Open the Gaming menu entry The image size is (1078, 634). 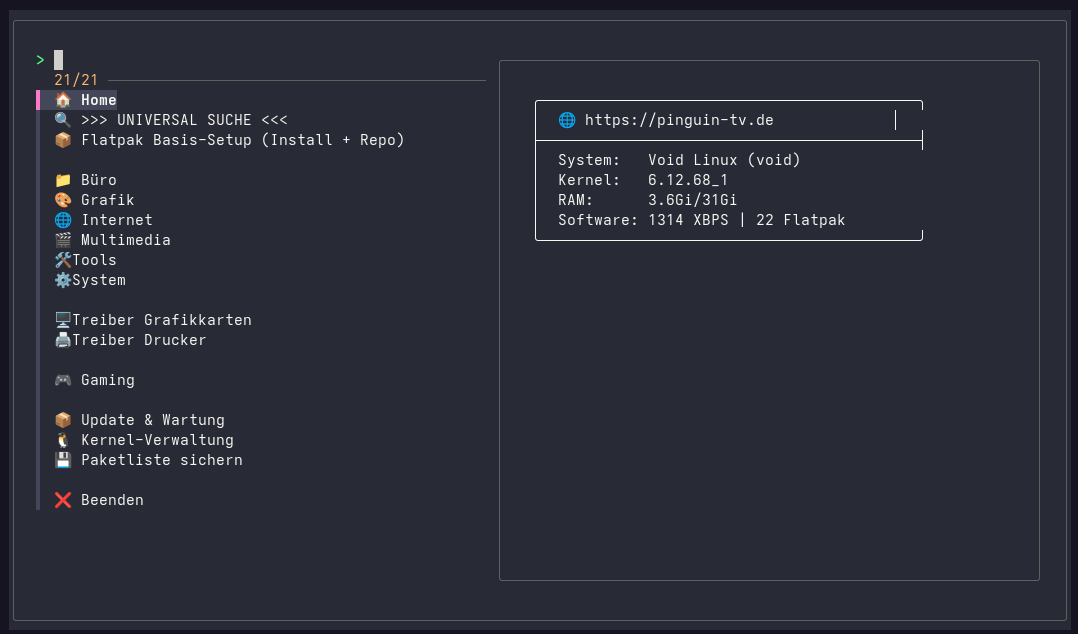pyautogui.click(x=108, y=379)
